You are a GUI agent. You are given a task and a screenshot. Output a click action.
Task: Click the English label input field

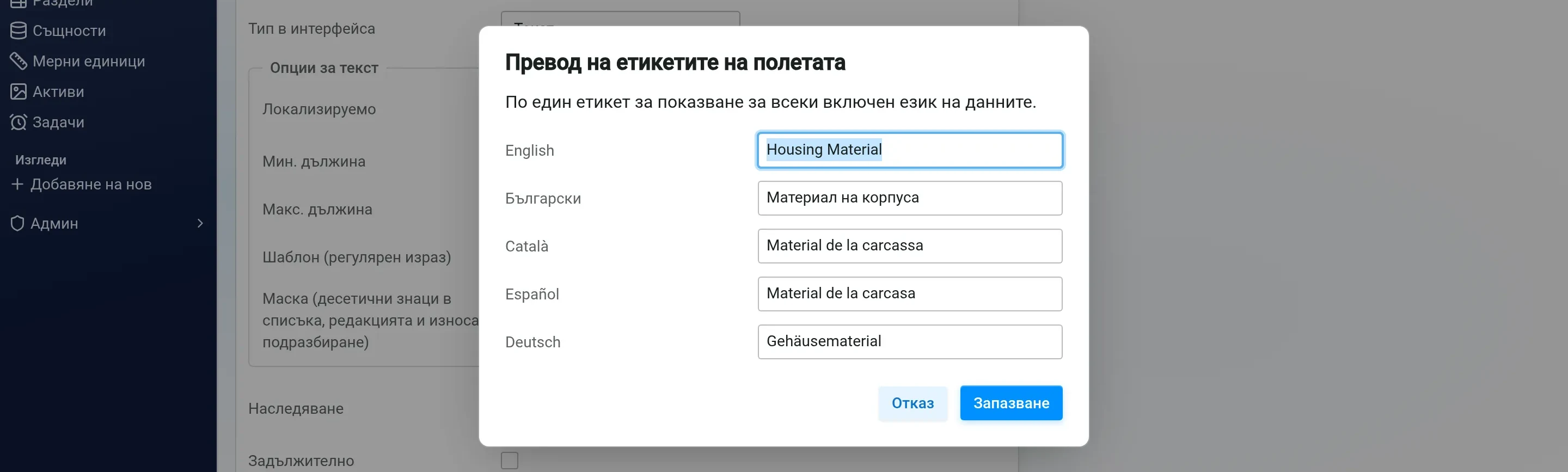pyautogui.click(x=910, y=150)
